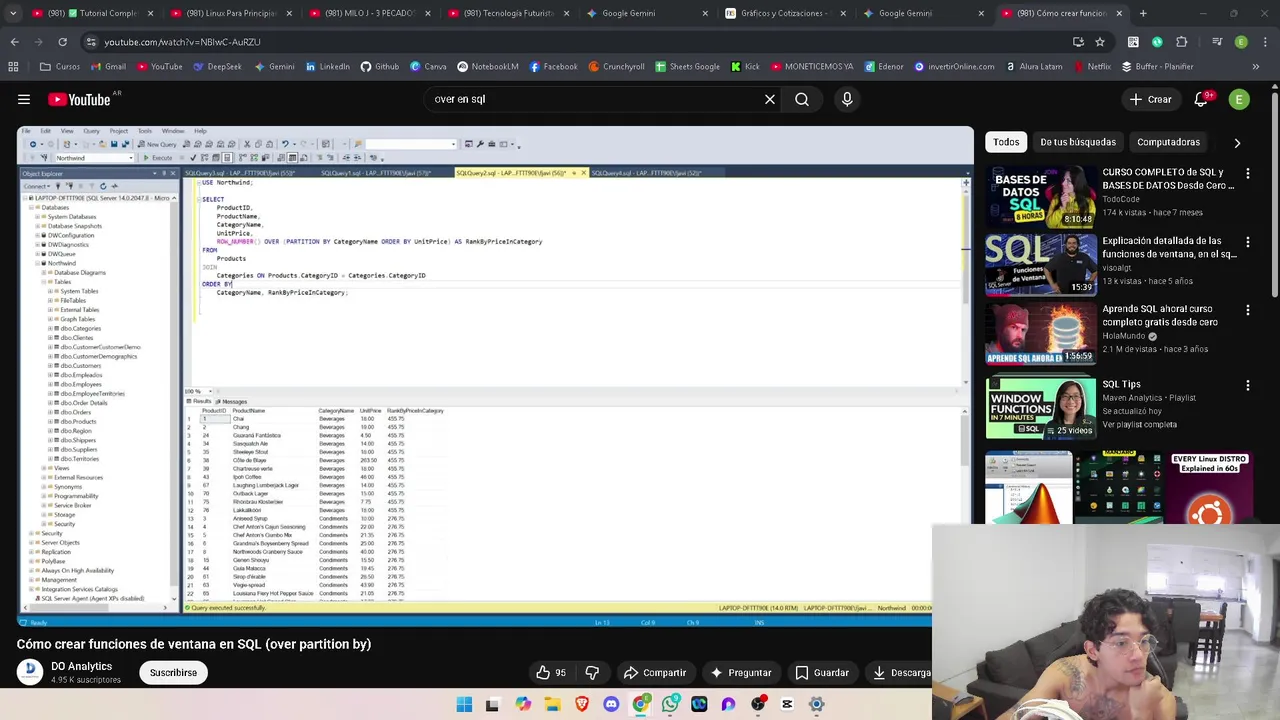The image size is (1280, 720).
Task: Open the NotebookLM bookmark
Action: [488, 67]
